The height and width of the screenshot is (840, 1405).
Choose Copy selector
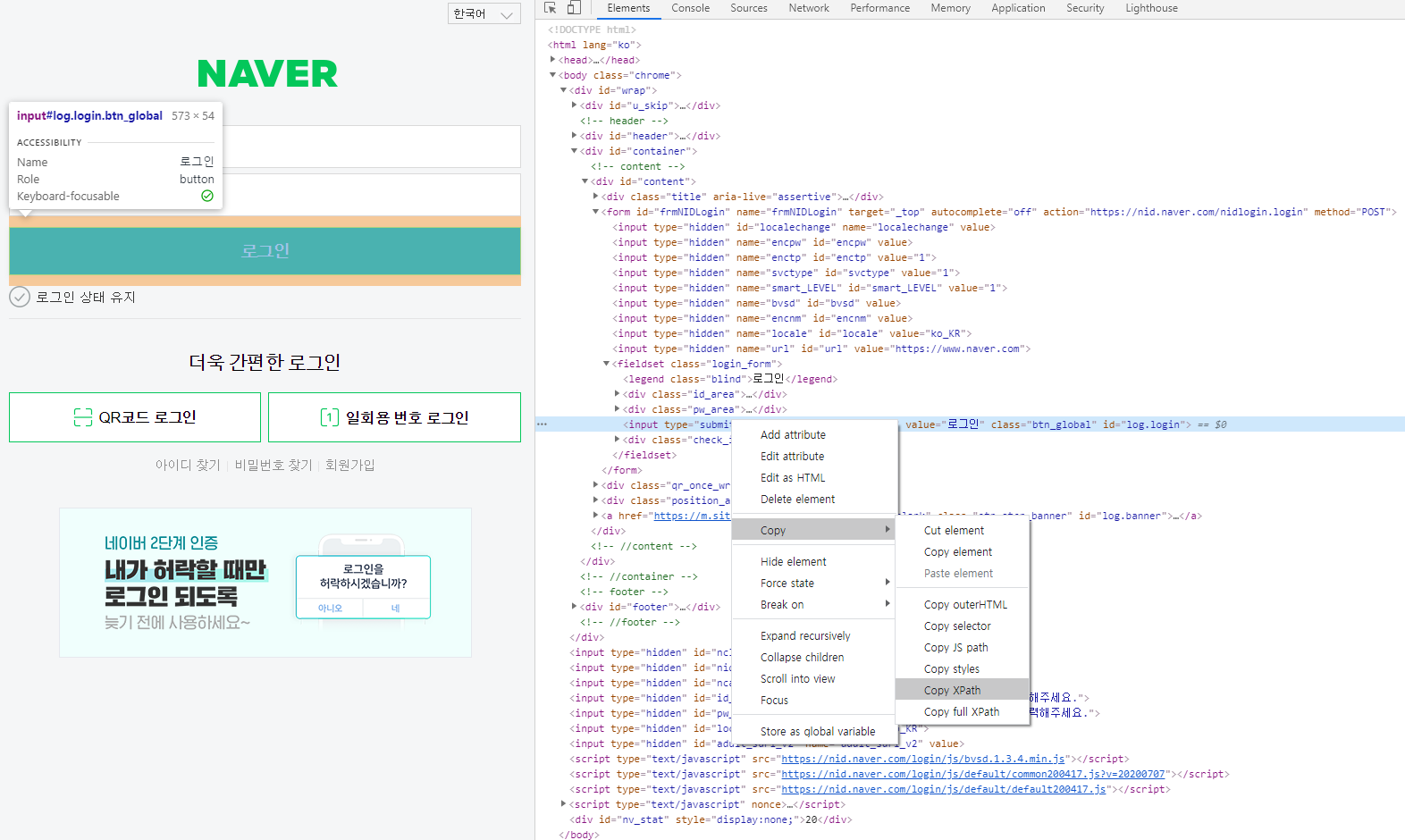tap(963, 626)
